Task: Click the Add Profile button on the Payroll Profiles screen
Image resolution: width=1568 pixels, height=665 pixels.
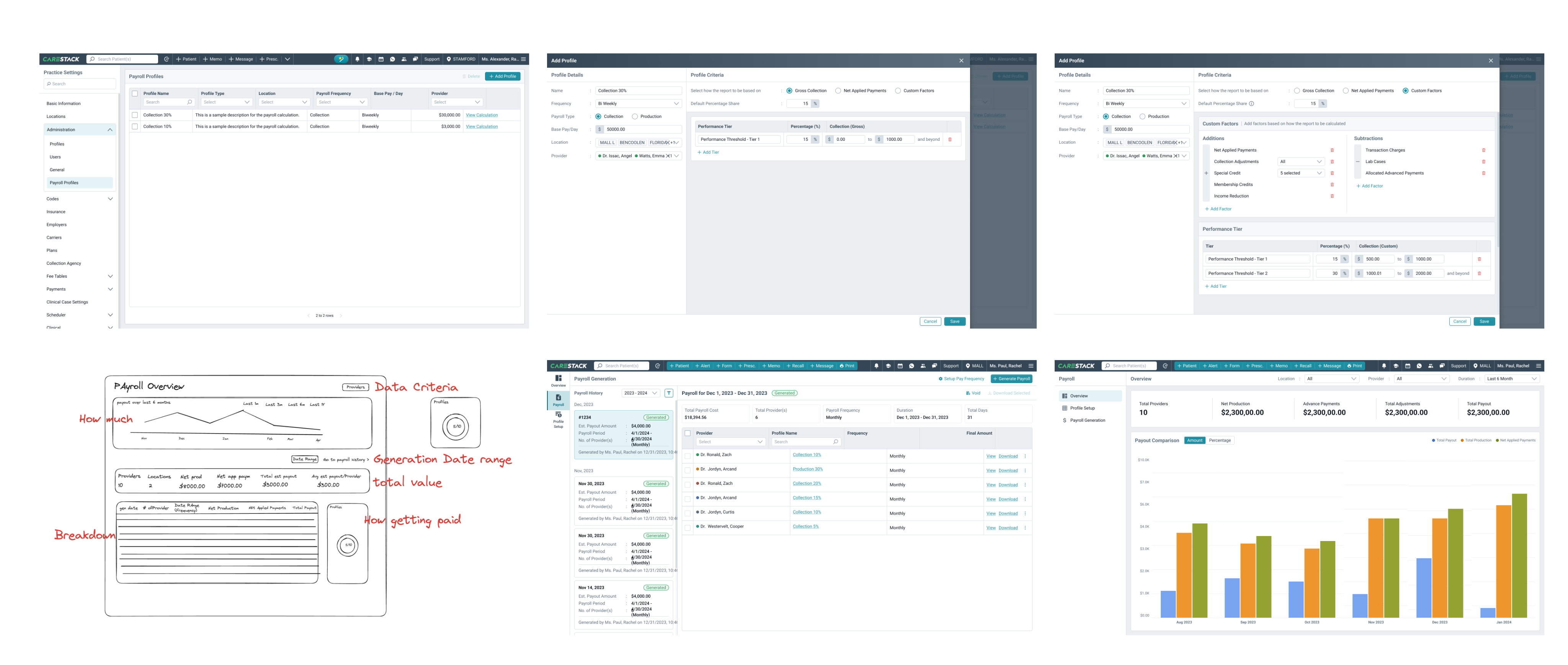Action: point(503,76)
